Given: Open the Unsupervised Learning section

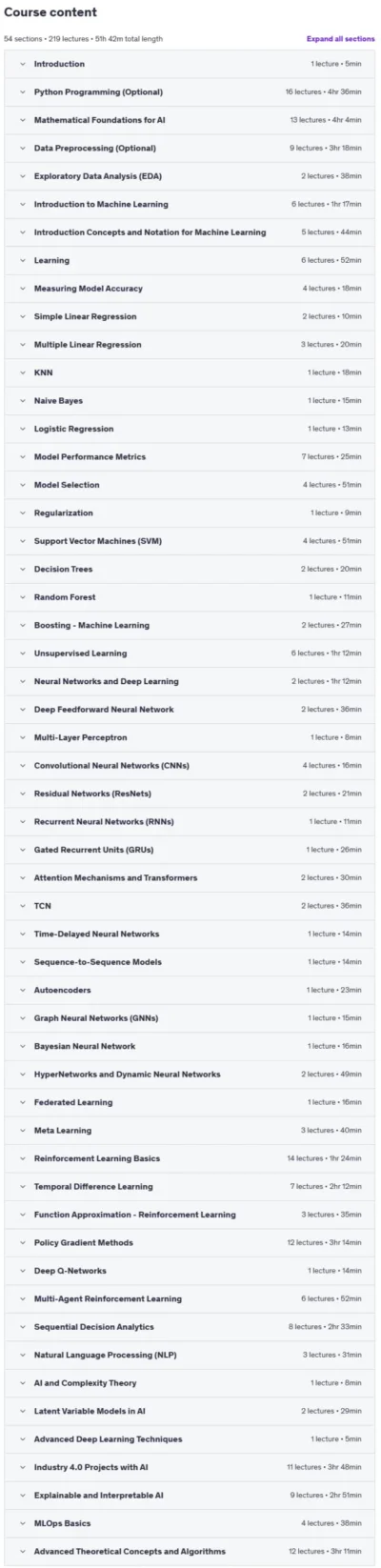Looking at the screenshot, I should 190,653.
